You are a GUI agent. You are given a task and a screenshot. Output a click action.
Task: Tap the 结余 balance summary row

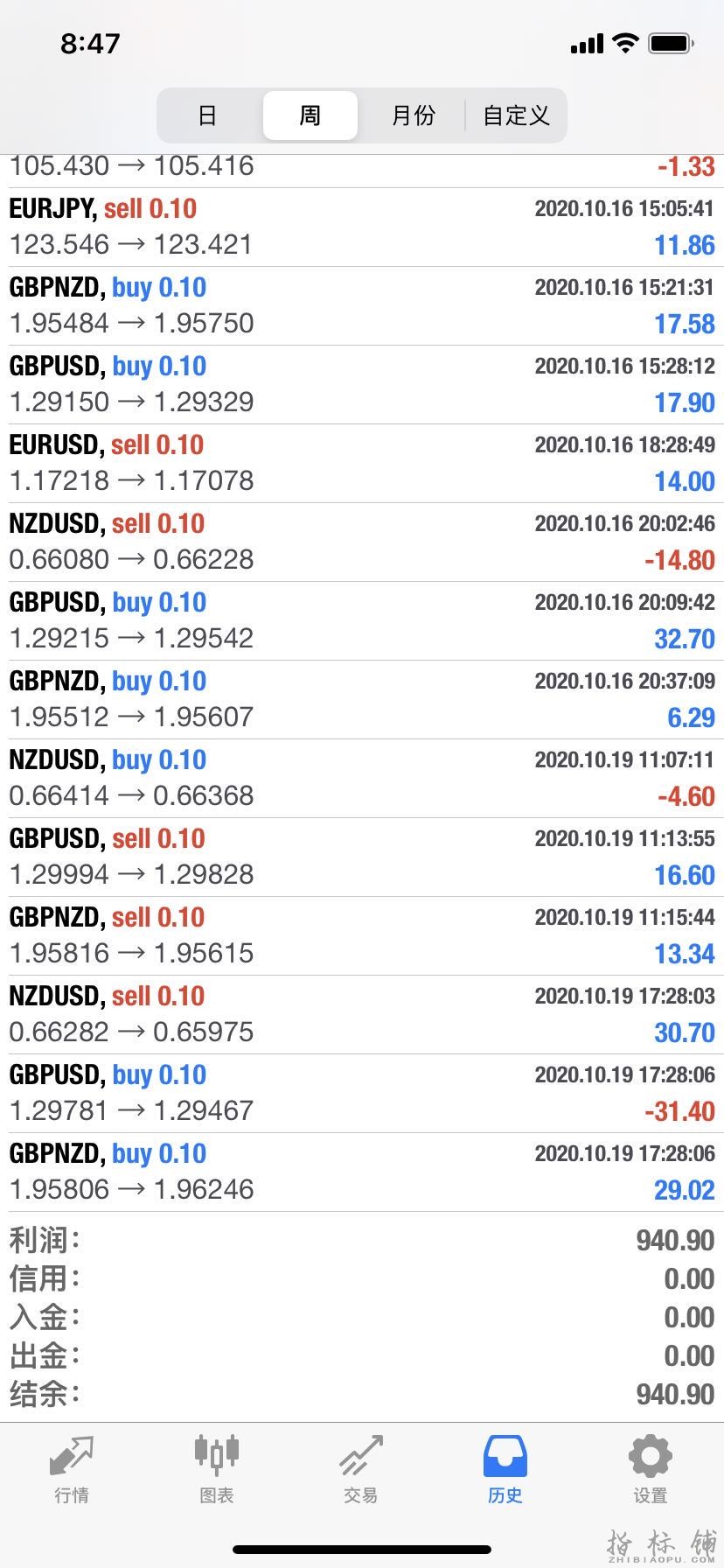coord(362,1394)
